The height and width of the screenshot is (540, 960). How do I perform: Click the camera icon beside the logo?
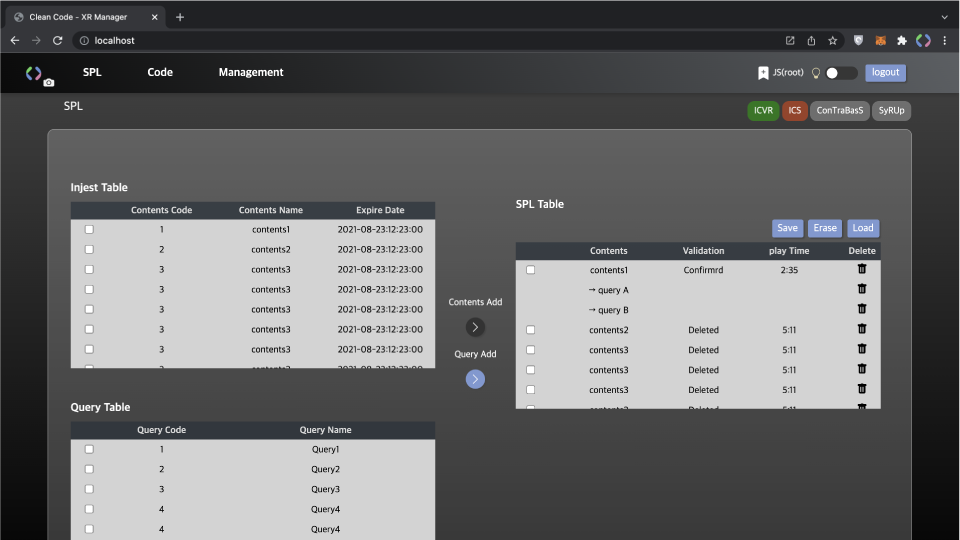[x=49, y=83]
